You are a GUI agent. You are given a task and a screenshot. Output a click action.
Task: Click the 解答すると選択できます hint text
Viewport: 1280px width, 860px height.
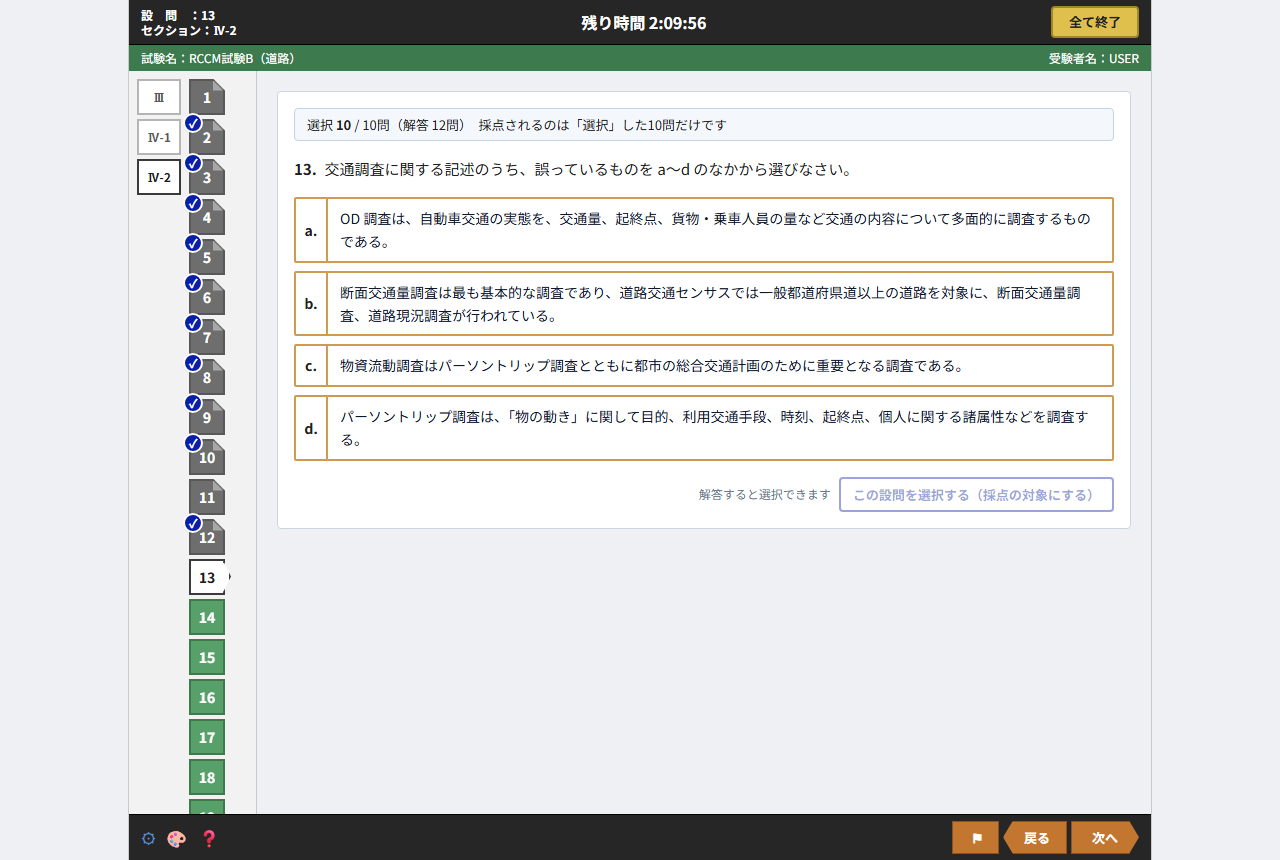click(x=765, y=494)
